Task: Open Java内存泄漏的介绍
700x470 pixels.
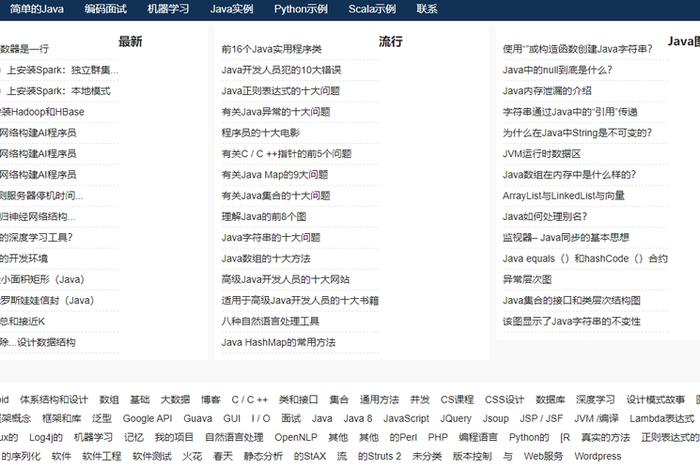Action: (547, 91)
